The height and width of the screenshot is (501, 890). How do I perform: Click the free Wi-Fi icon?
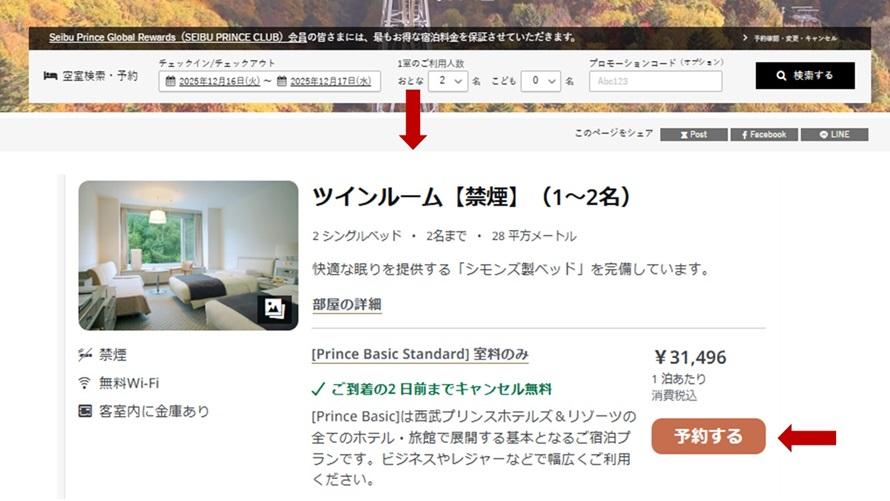(85, 383)
